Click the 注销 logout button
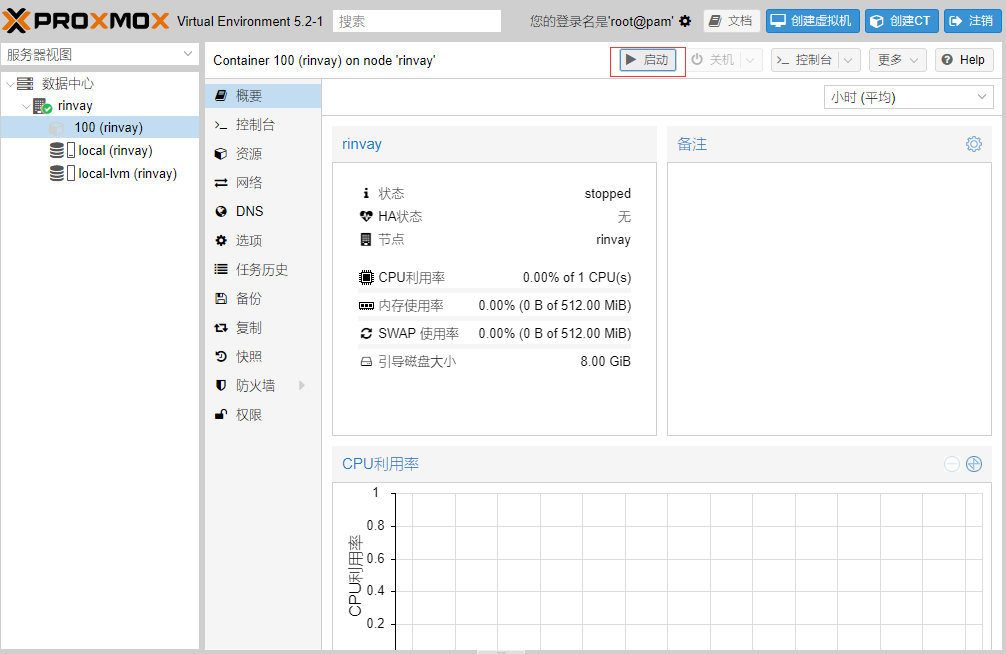This screenshot has width=1006, height=654. (x=973, y=21)
